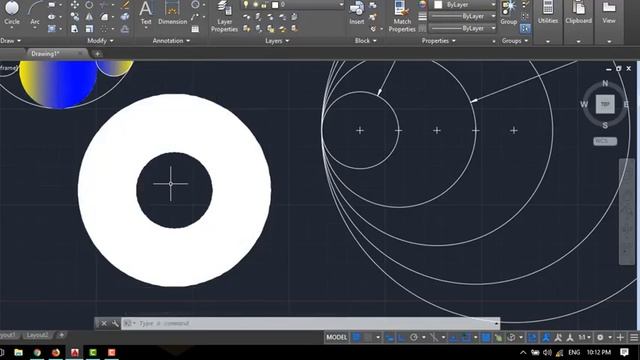Activate the Rotate tool in Modify
Viewport: 640px width, 360px height.
[89, 5]
